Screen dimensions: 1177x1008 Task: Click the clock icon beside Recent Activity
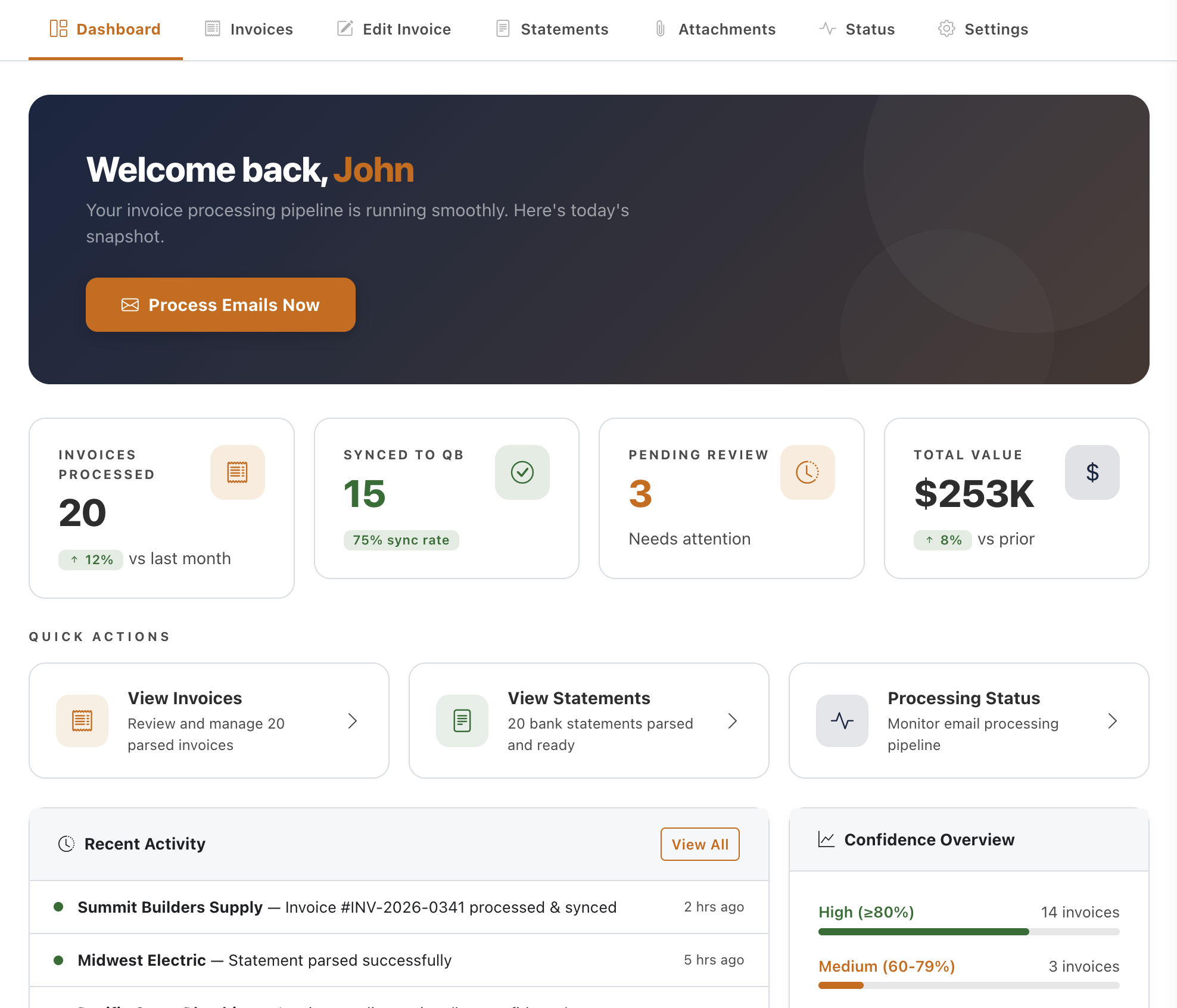66,844
